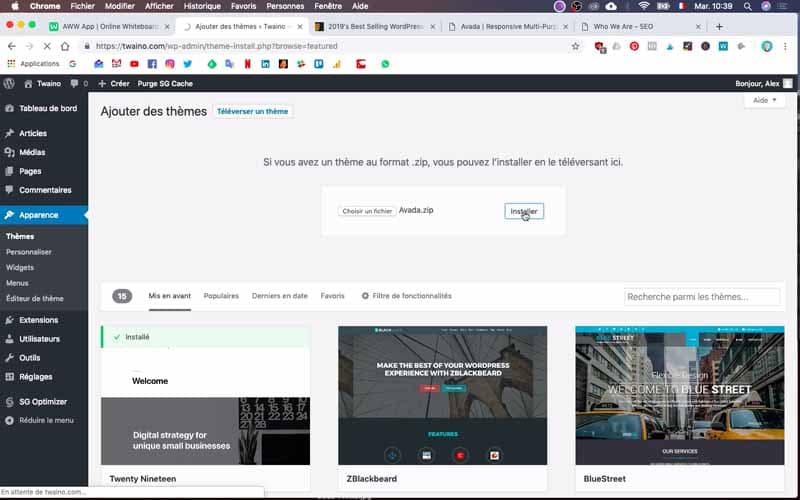Viewport: 800px width, 500px height.
Task: Open the Thèmes submenu item
Action: click(20, 236)
